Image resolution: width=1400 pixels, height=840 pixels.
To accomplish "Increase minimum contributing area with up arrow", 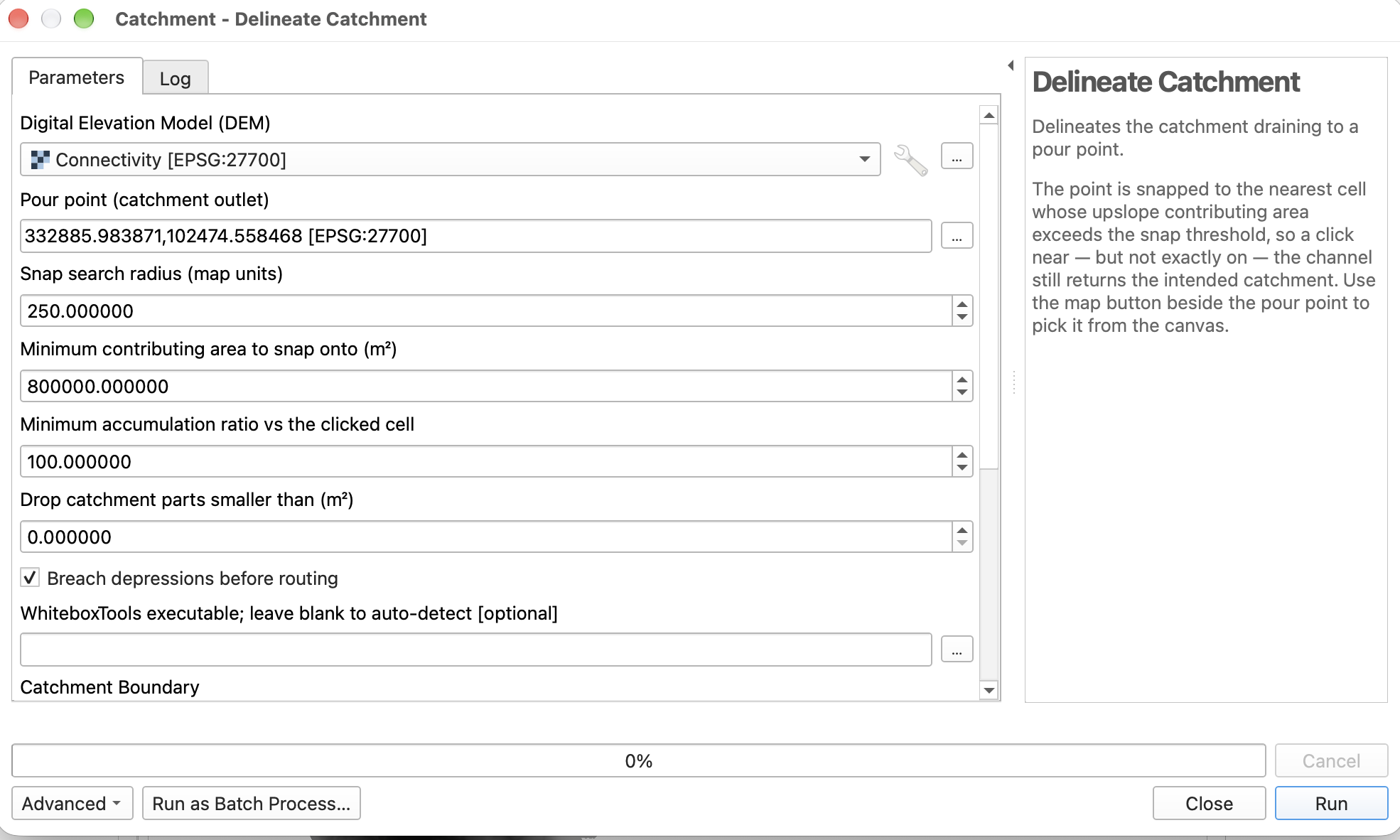I will (962, 379).
